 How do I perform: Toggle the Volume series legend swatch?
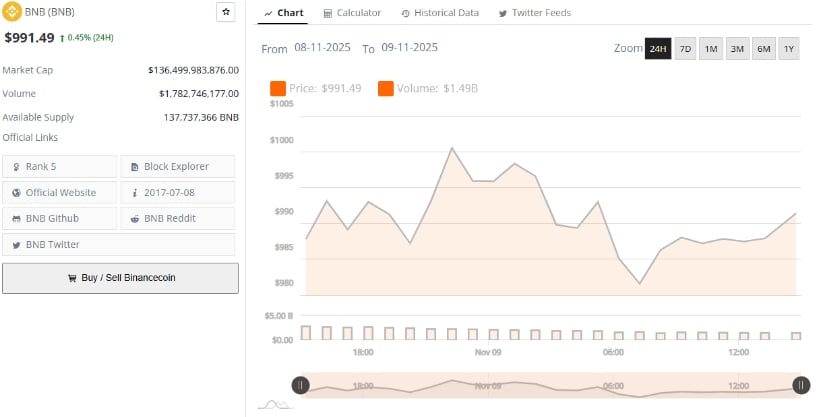385,89
